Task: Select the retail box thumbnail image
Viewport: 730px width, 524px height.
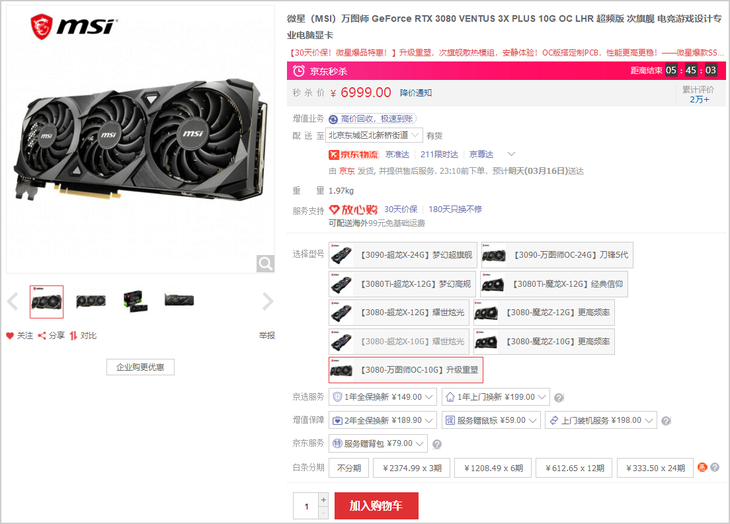Action: tap(135, 302)
